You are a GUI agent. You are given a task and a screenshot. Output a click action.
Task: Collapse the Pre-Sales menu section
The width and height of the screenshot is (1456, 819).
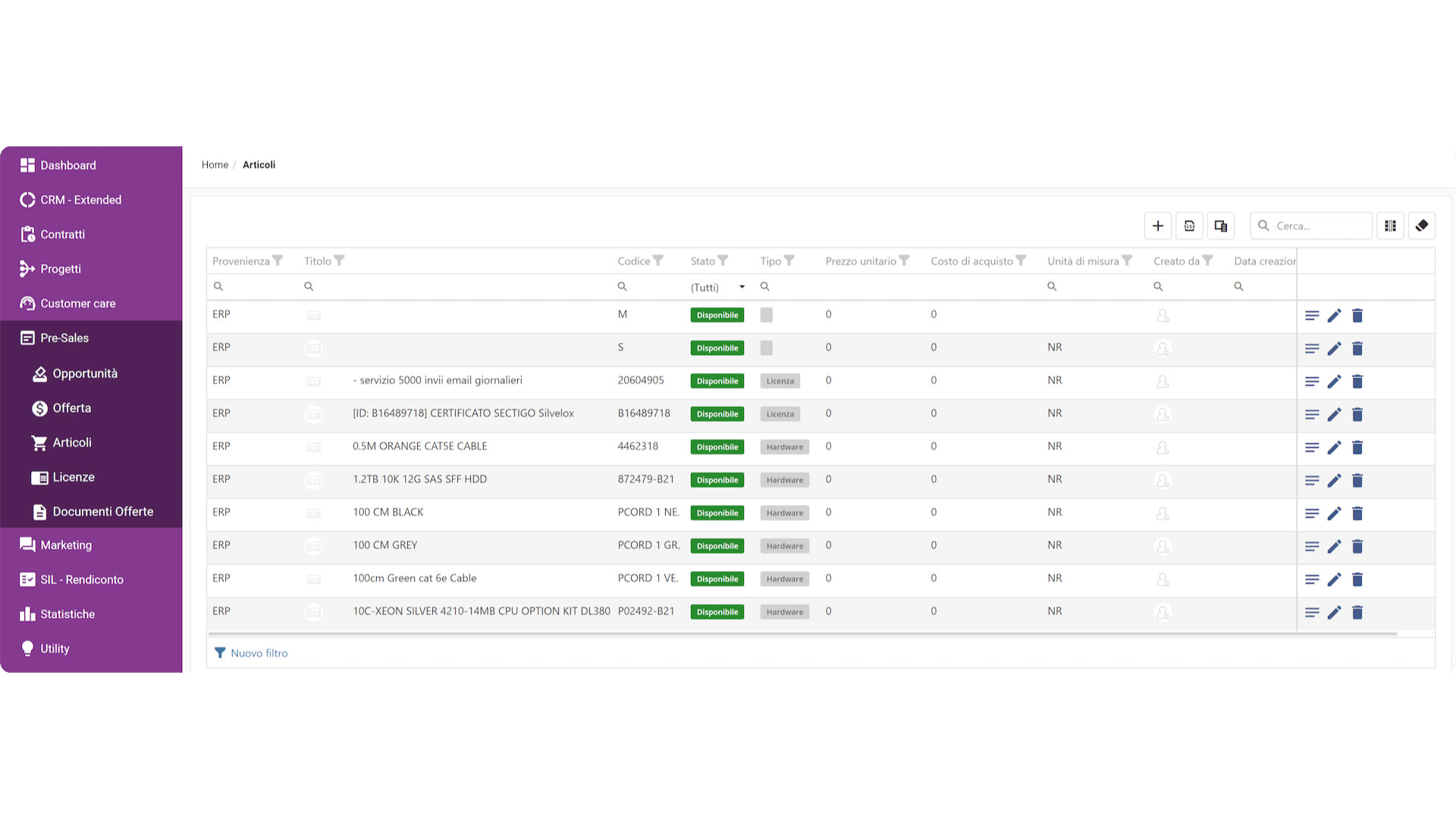click(91, 338)
